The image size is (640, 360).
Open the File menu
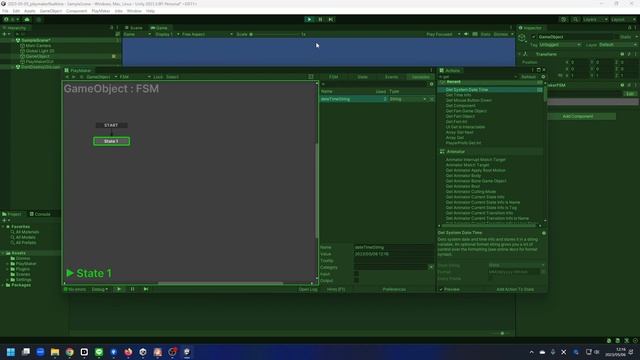pyautogui.click(x=5, y=11)
